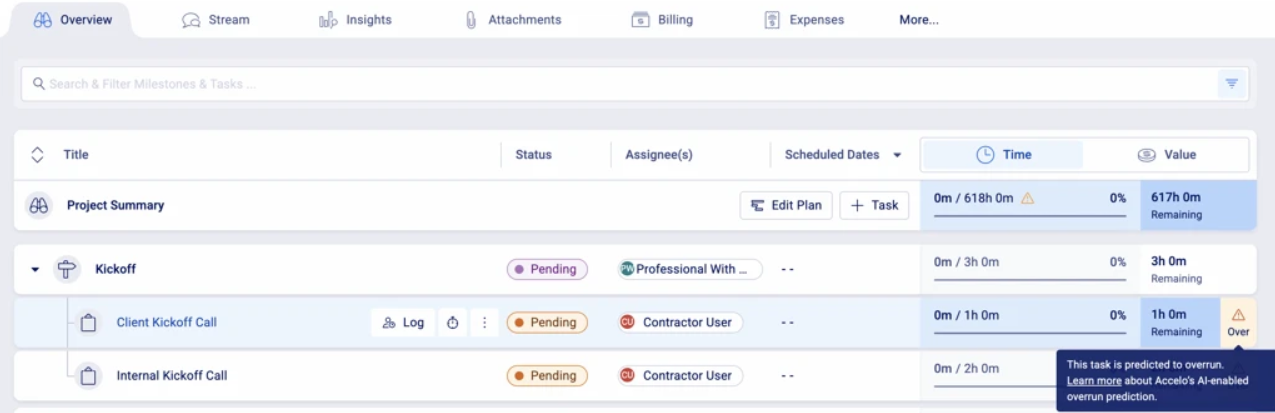This screenshot has height=413, width=1275.
Task: Start timer on Client Kickoff Call
Action: coord(452,322)
